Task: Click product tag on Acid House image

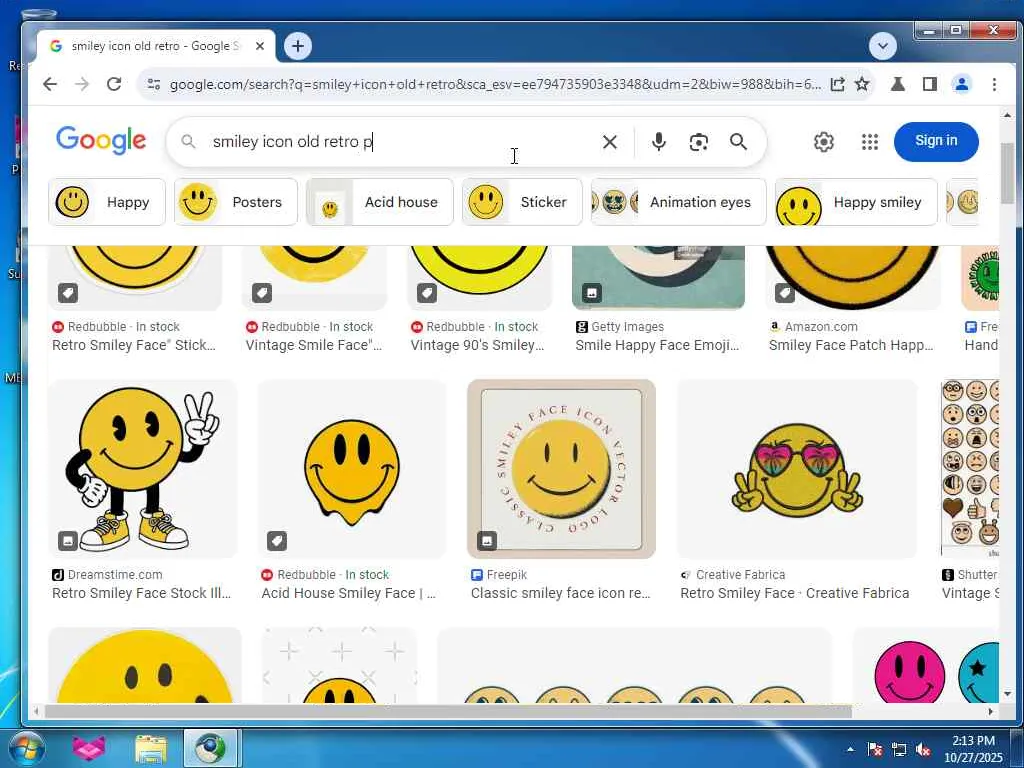Action: 277,541
